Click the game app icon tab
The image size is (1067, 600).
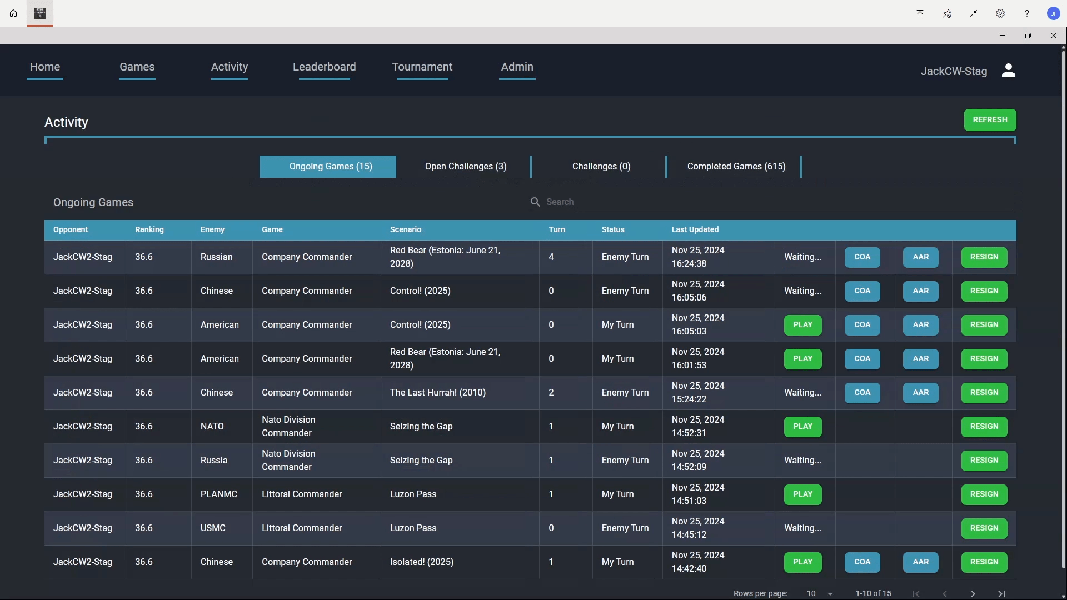click(40, 14)
